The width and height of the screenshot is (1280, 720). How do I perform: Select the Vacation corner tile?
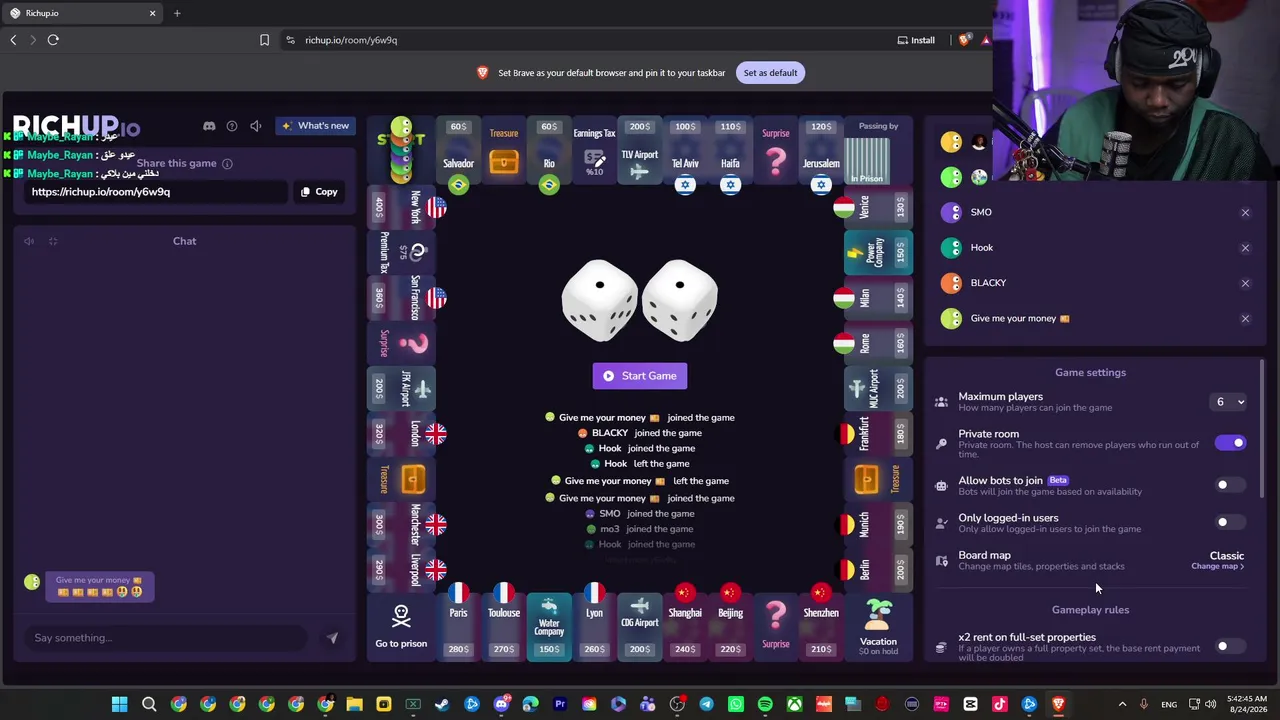point(878,627)
